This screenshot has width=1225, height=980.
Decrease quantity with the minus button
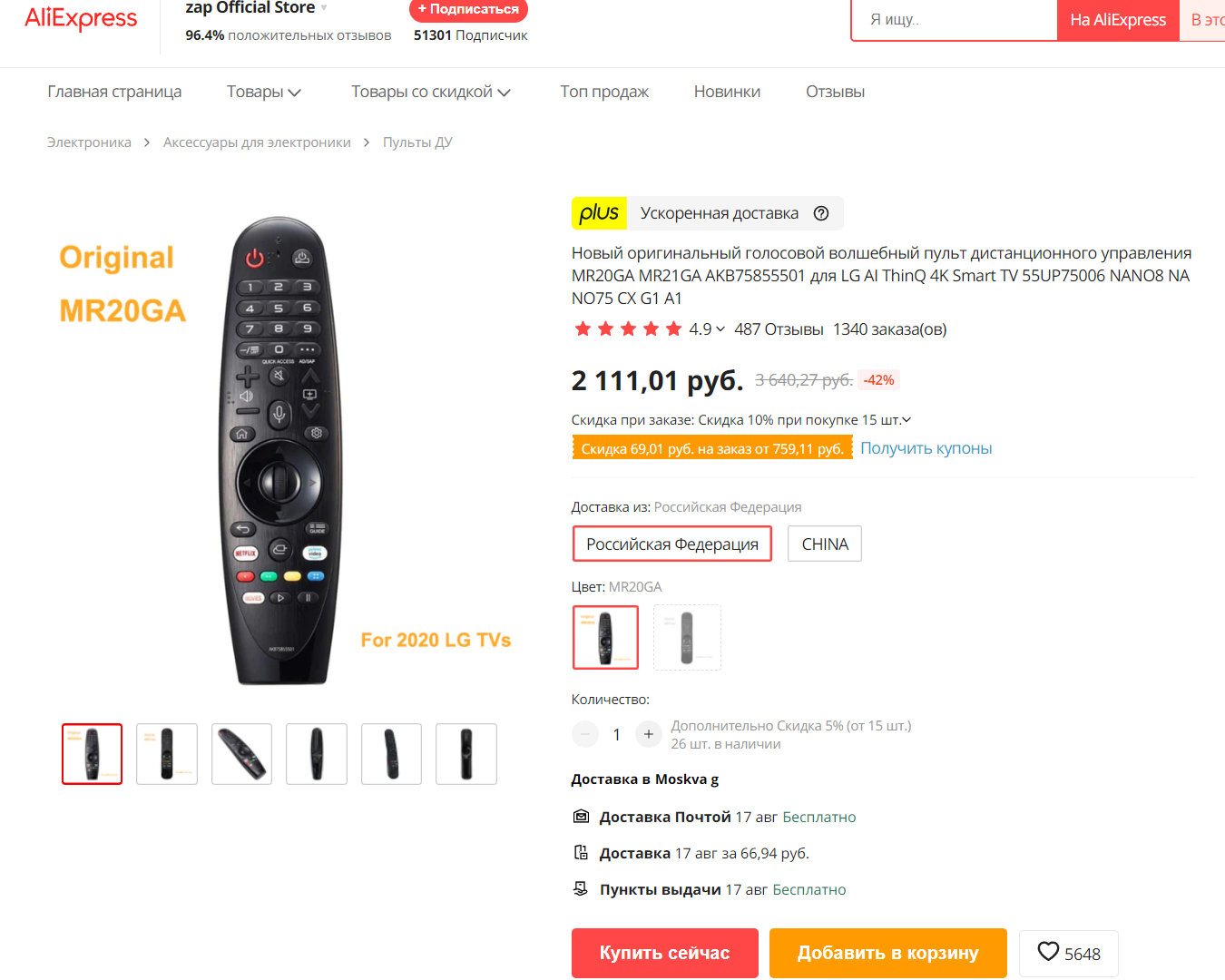pos(585,734)
